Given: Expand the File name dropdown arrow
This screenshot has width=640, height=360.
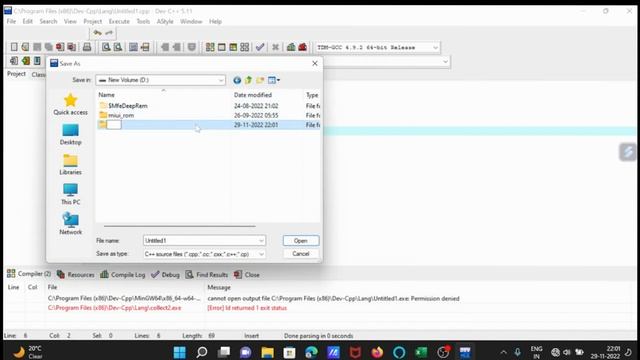Looking at the screenshot, I should (261, 241).
